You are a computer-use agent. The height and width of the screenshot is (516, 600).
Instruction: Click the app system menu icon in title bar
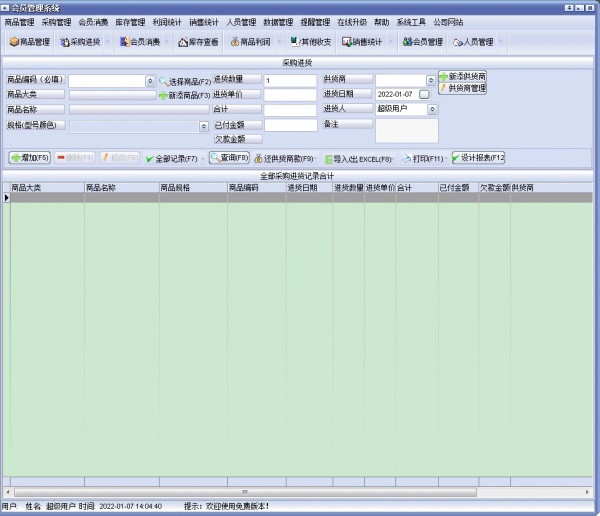point(5,8)
